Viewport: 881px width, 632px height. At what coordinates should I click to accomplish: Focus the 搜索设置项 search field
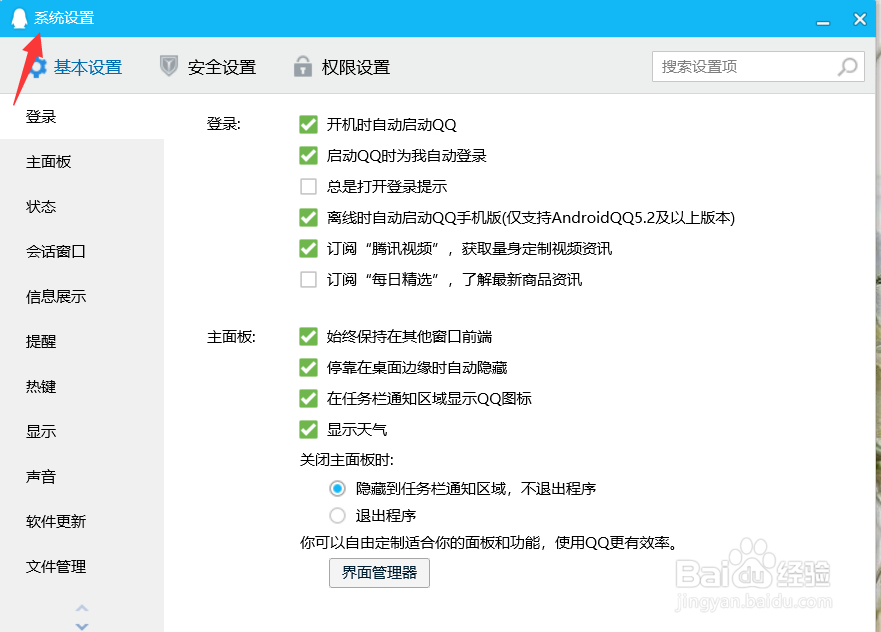758,67
